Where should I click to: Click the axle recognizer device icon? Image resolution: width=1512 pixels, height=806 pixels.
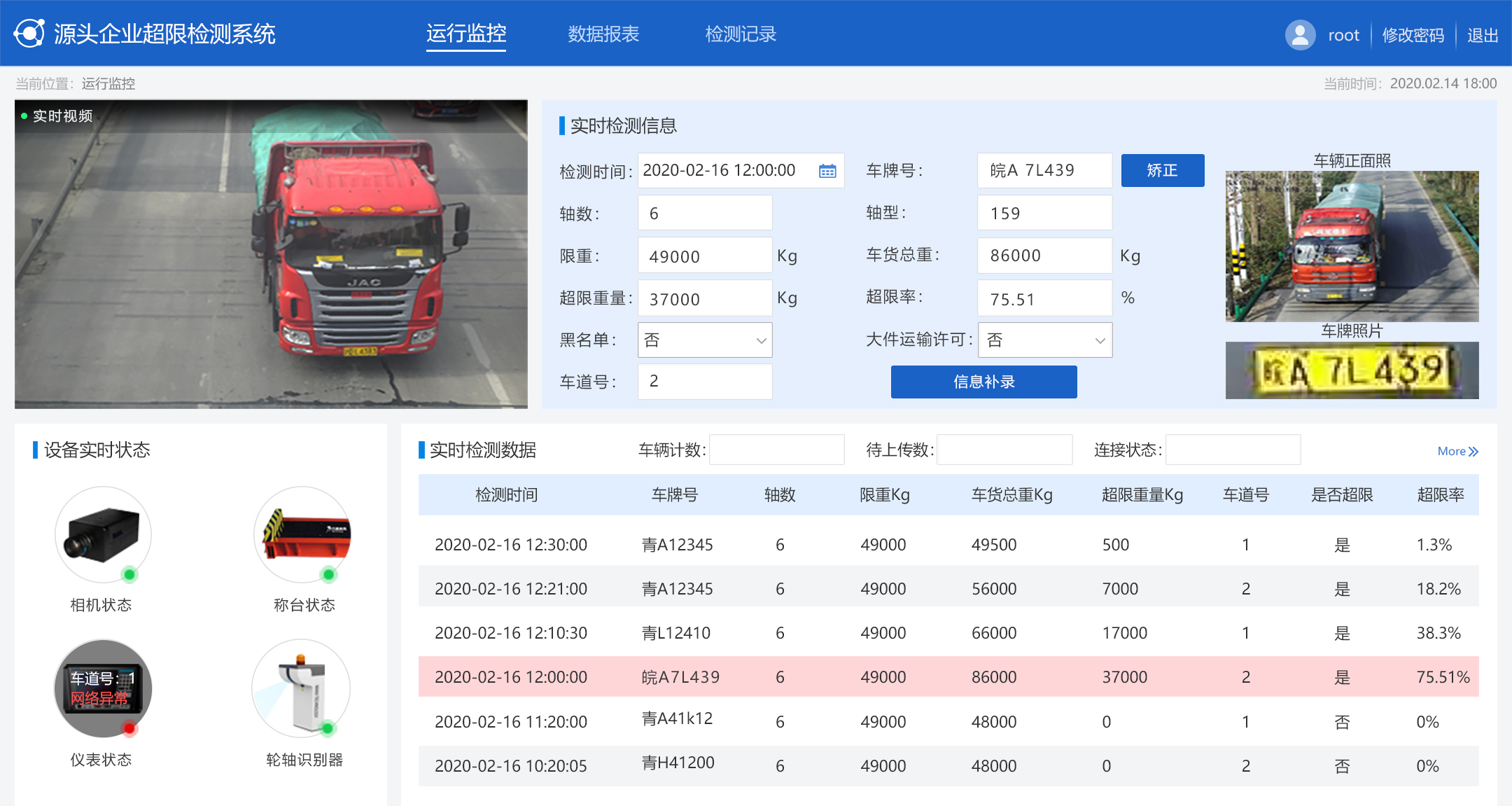coord(302,688)
